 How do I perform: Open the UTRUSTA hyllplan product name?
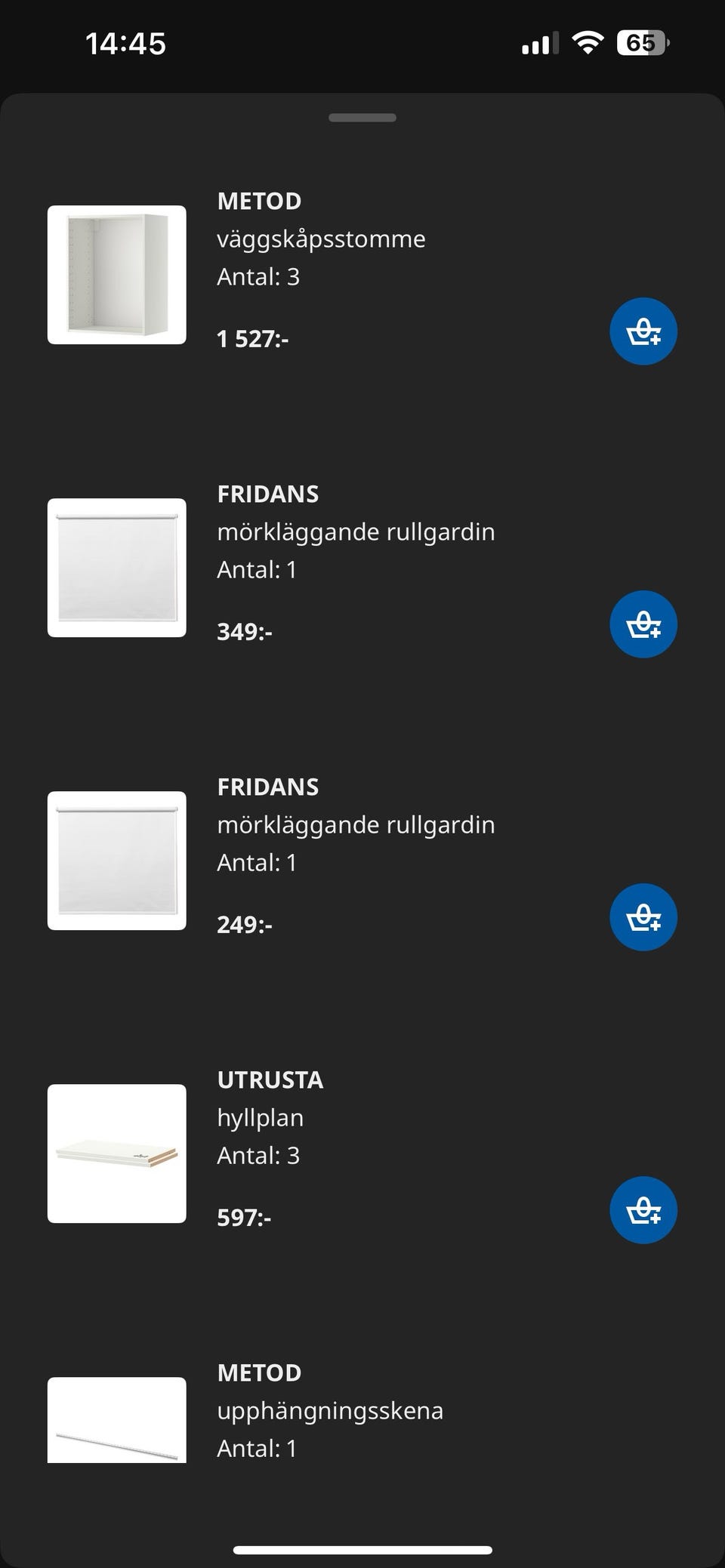click(x=270, y=1080)
